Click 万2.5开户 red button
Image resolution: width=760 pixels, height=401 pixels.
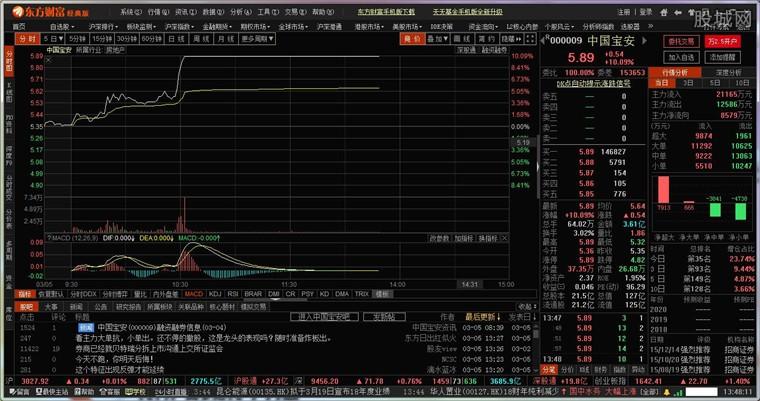click(723, 42)
